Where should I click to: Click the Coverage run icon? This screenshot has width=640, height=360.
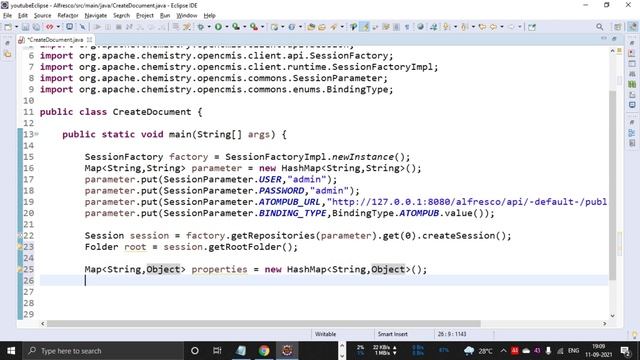point(236,27)
